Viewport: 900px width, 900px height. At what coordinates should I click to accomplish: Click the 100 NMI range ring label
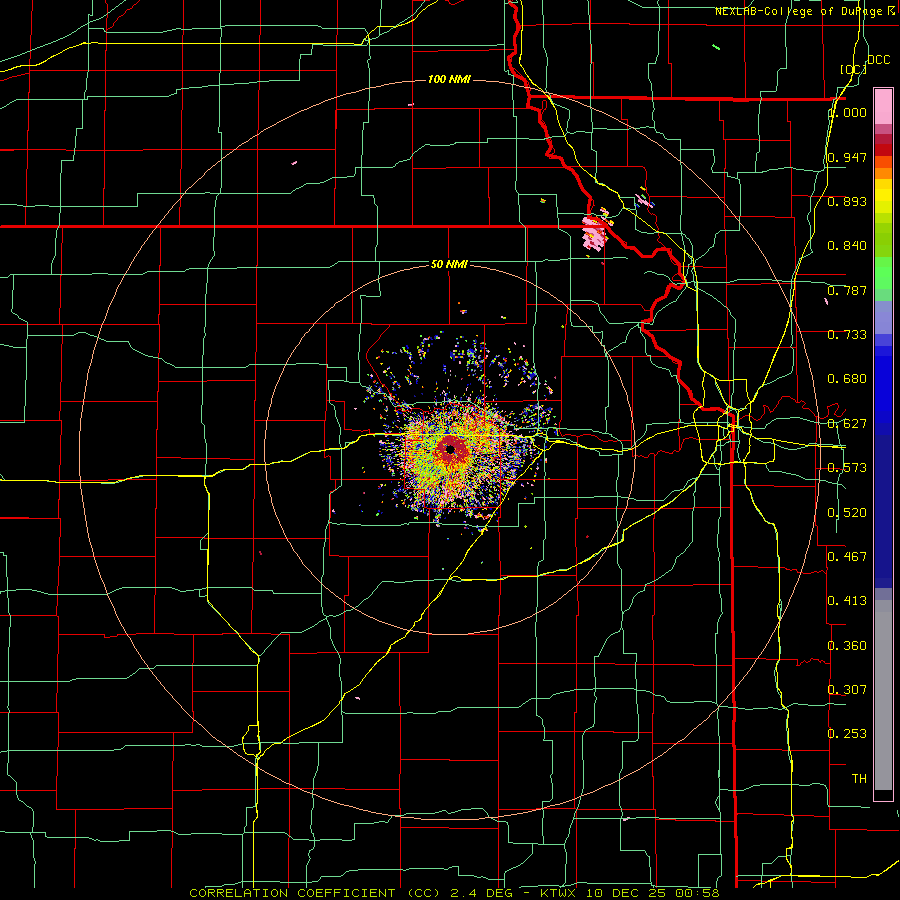pyautogui.click(x=449, y=79)
